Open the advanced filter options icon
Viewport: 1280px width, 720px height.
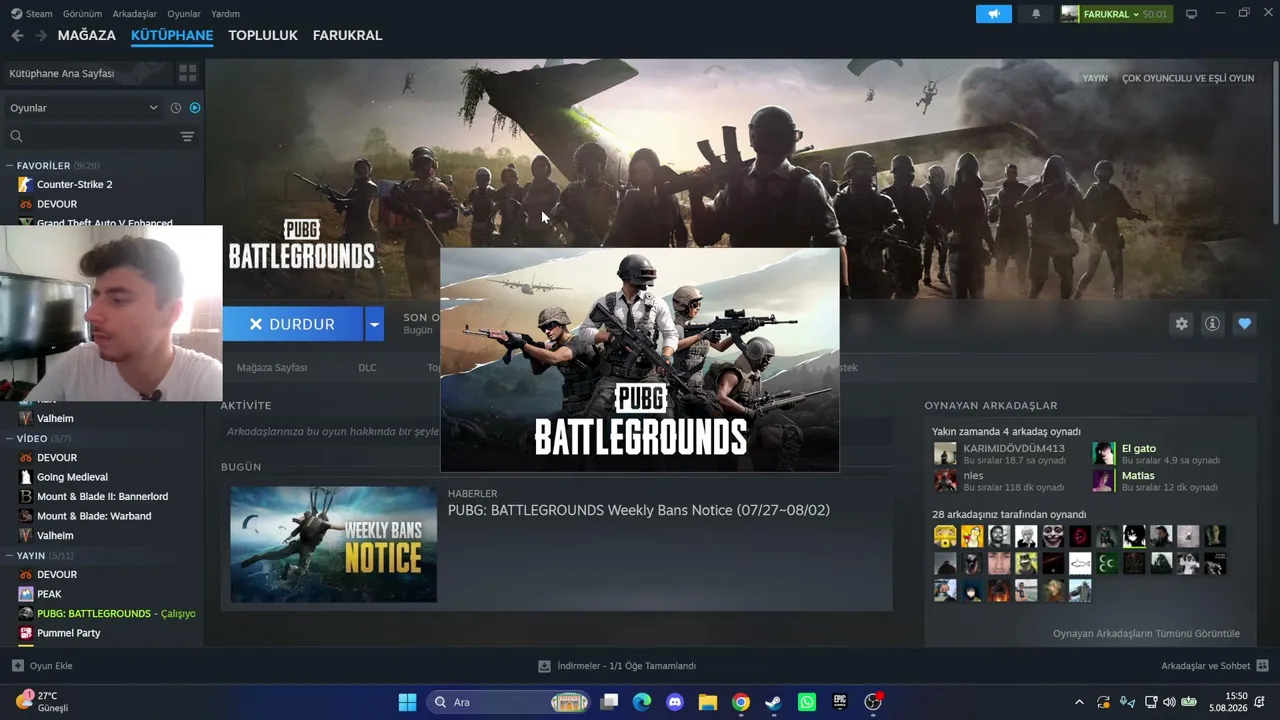click(x=187, y=136)
